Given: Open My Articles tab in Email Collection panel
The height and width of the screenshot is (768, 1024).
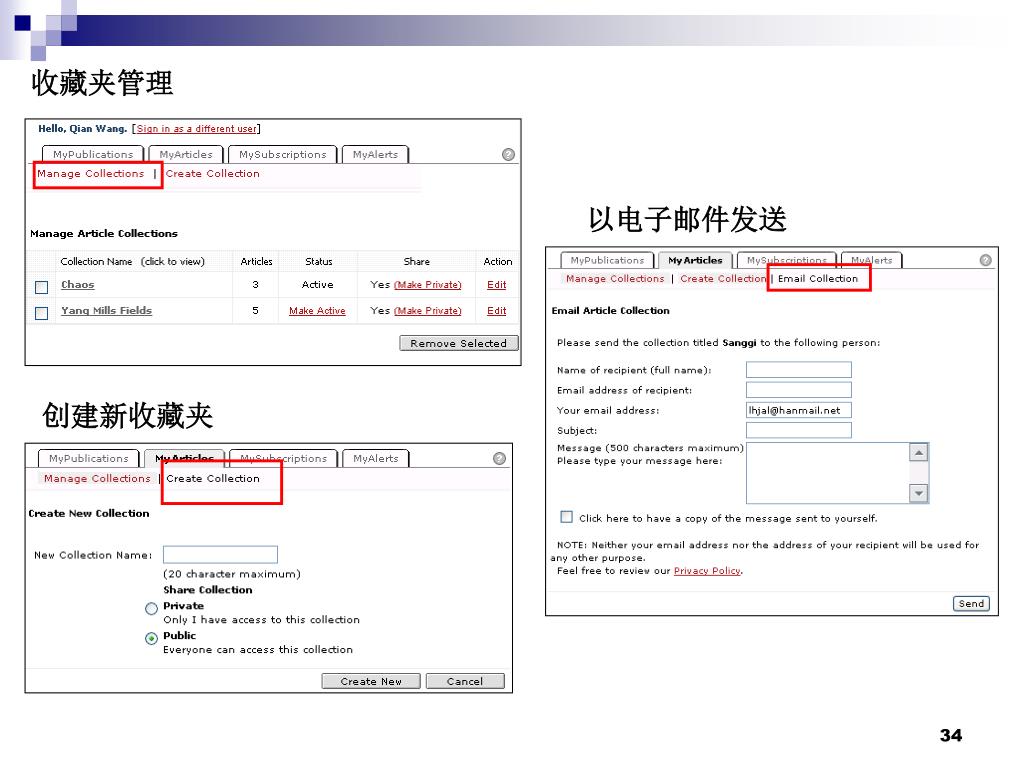Looking at the screenshot, I should coord(696,260).
